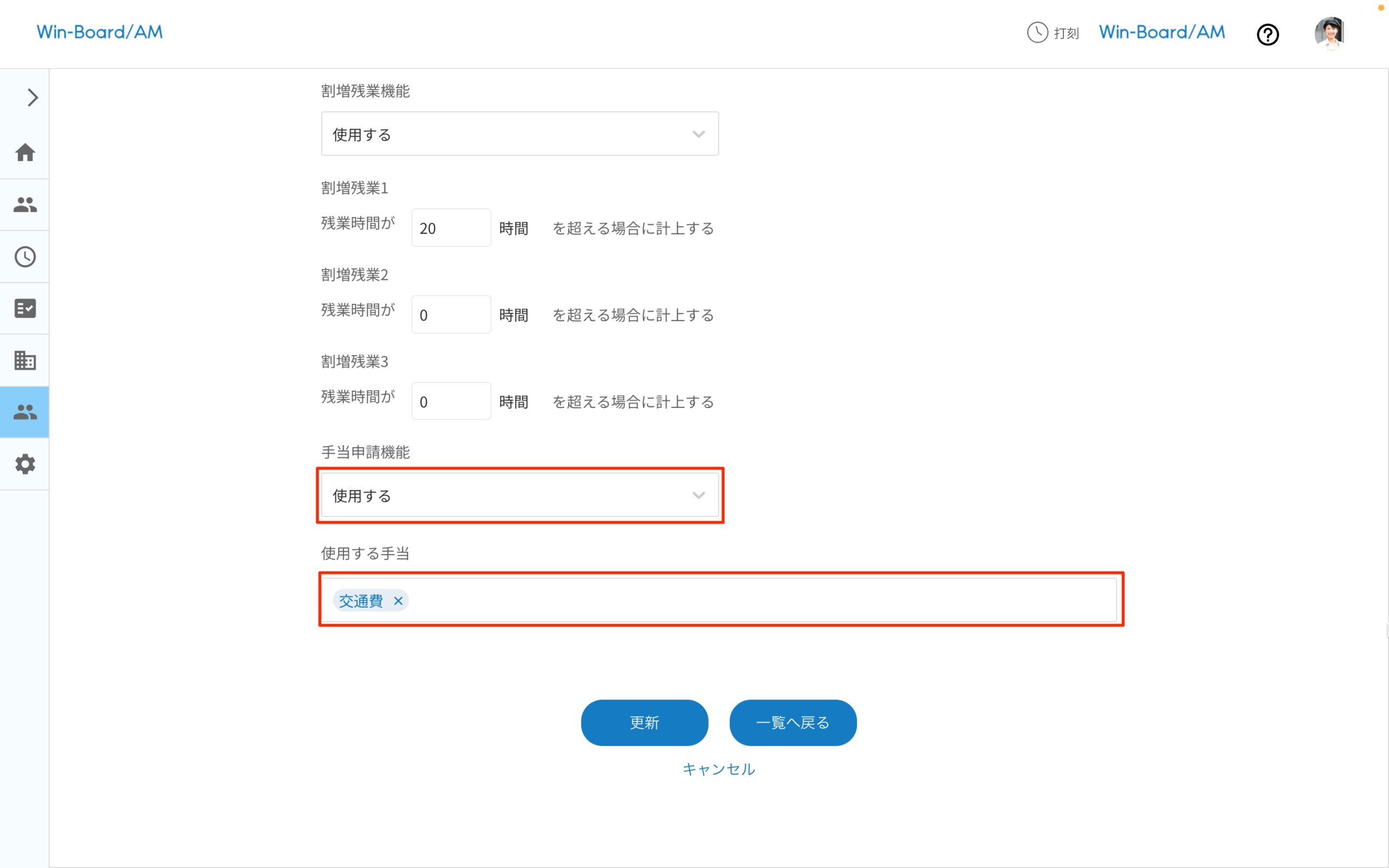Click the Win-Board/AM logo

pyautogui.click(x=99, y=31)
